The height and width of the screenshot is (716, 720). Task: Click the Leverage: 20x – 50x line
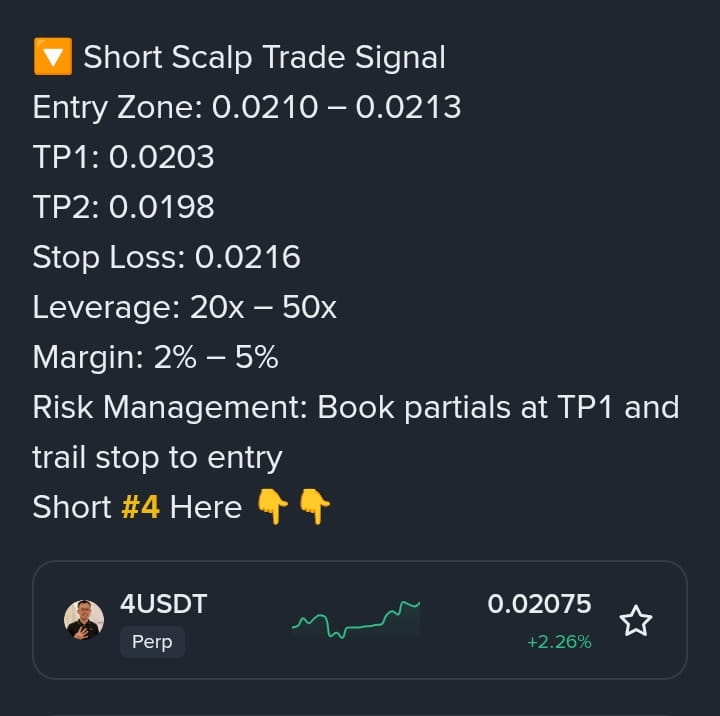pos(184,307)
